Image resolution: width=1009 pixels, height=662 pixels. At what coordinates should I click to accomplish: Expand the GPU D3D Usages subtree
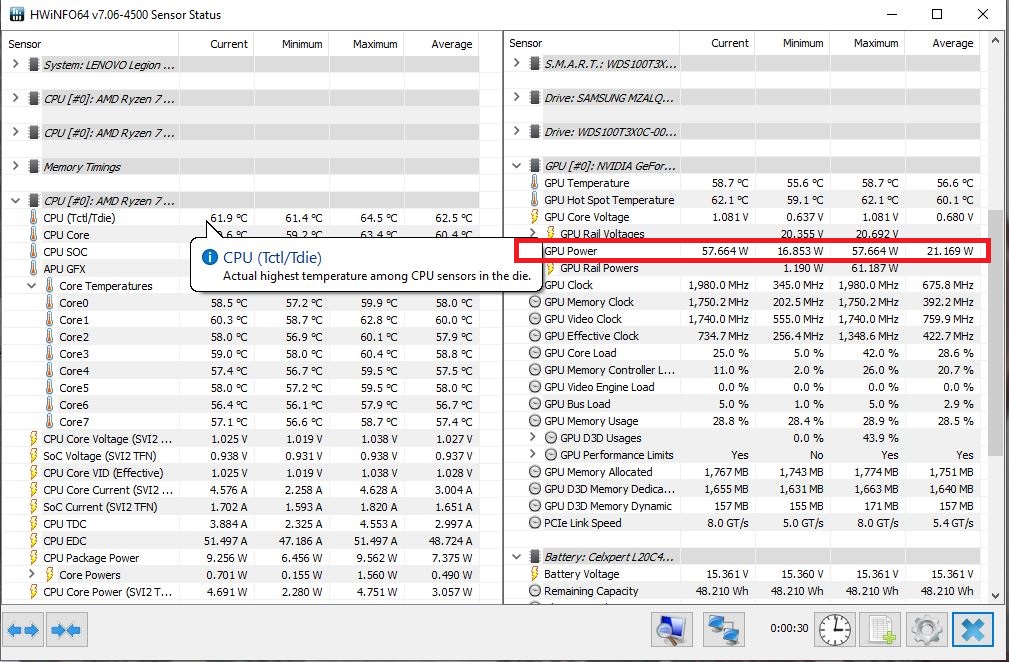point(532,437)
